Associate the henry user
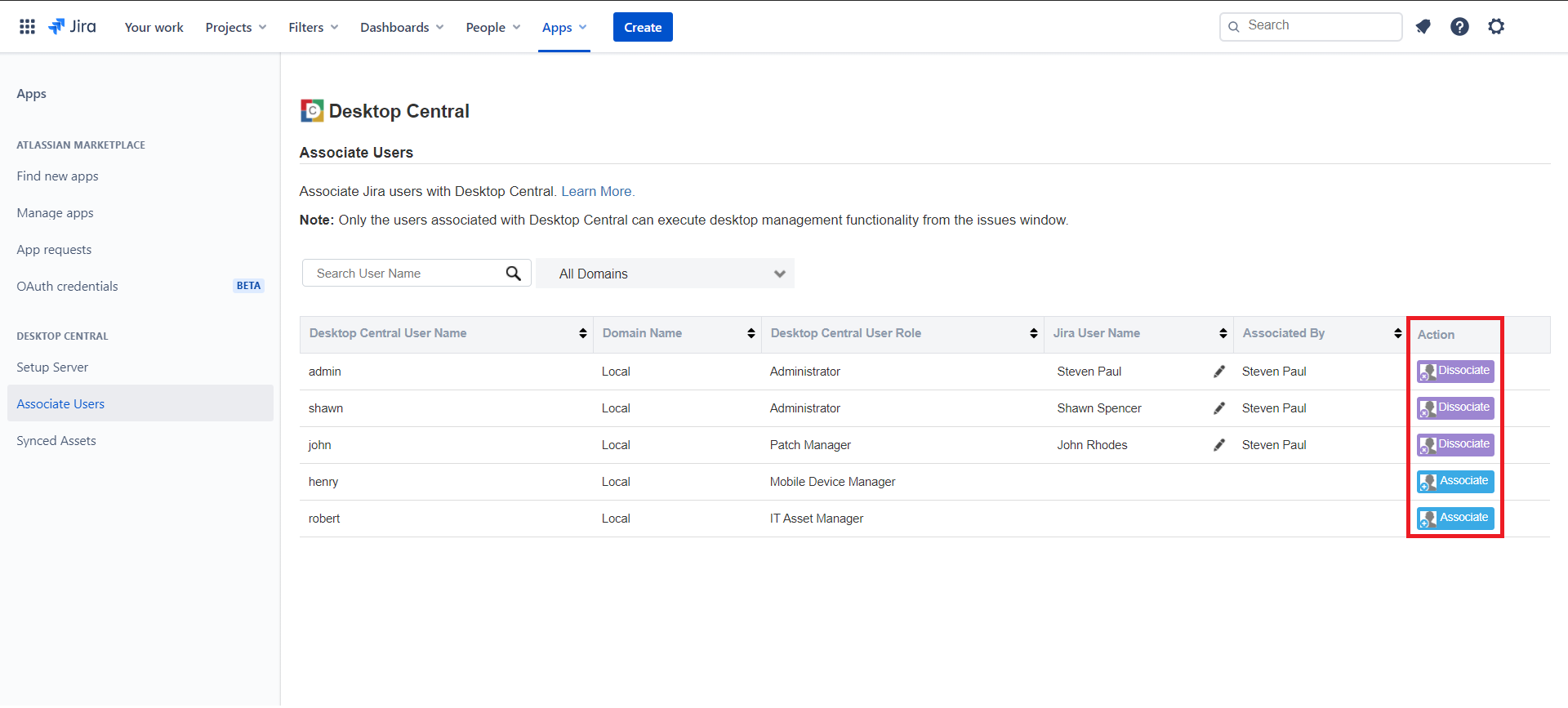This screenshot has width=1568, height=708. [x=1455, y=482]
